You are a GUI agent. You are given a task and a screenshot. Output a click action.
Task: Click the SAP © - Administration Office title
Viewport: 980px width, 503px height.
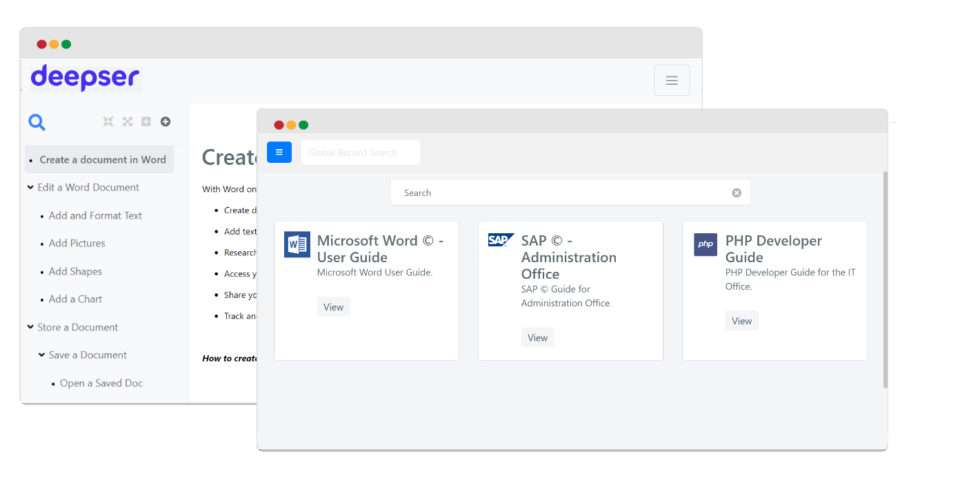click(569, 257)
